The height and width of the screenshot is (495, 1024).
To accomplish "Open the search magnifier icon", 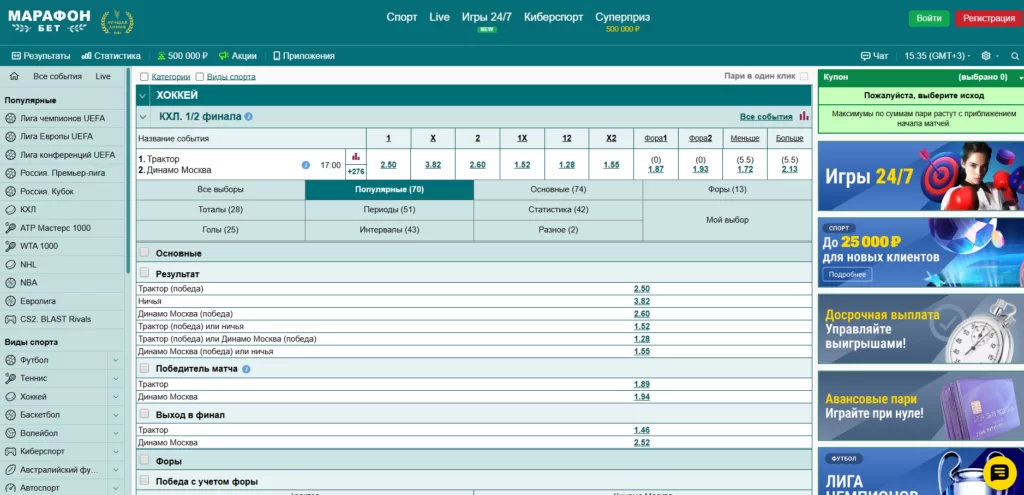I will (1012, 56).
